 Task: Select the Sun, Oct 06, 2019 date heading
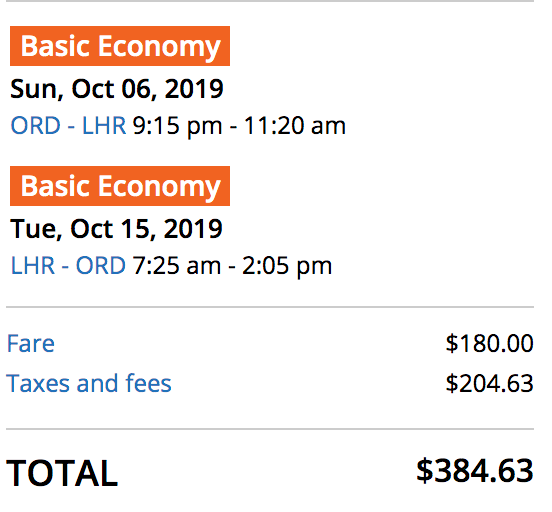click(117, 89)
